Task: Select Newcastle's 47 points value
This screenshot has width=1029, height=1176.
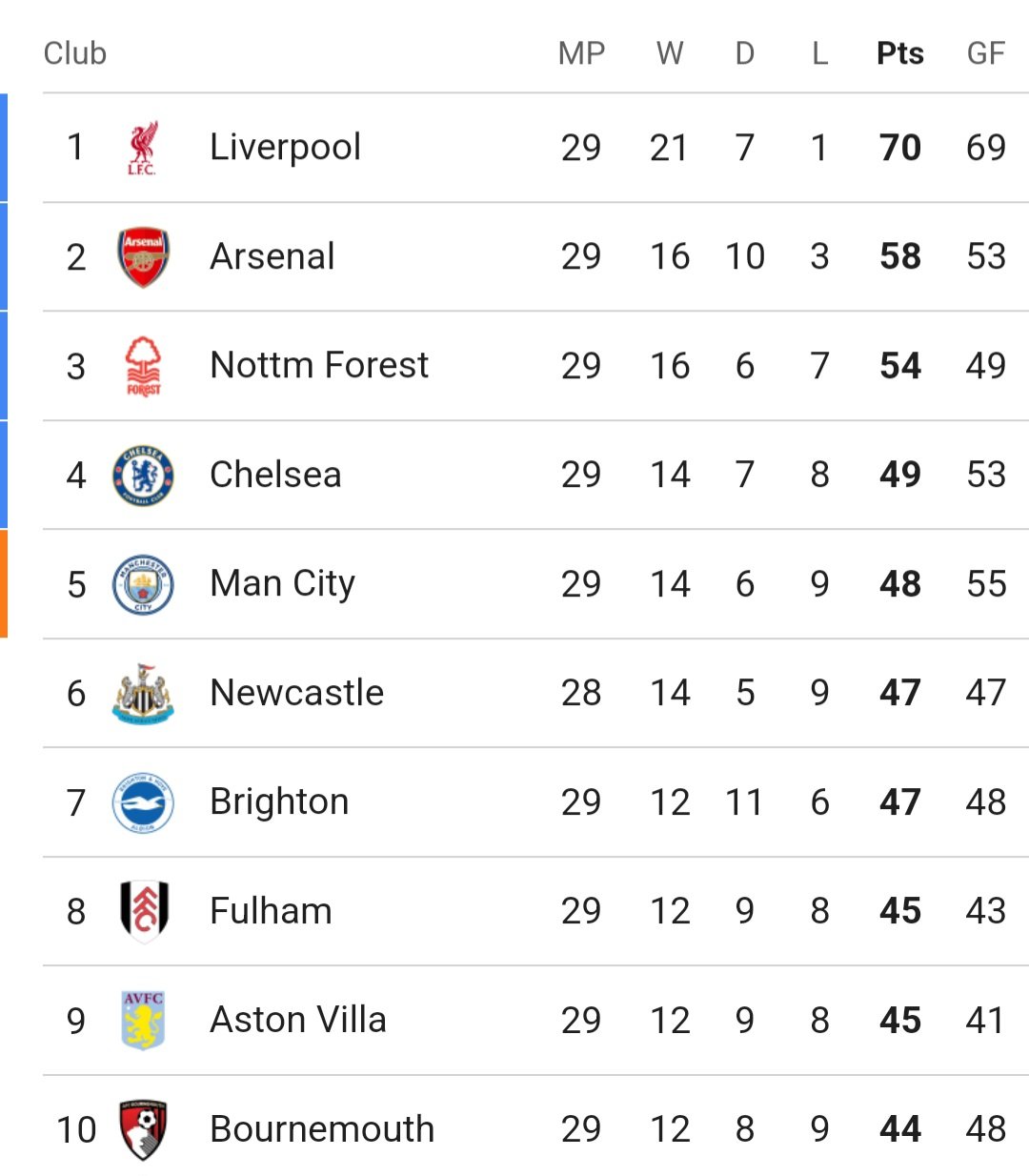Action: pos(900,693)
